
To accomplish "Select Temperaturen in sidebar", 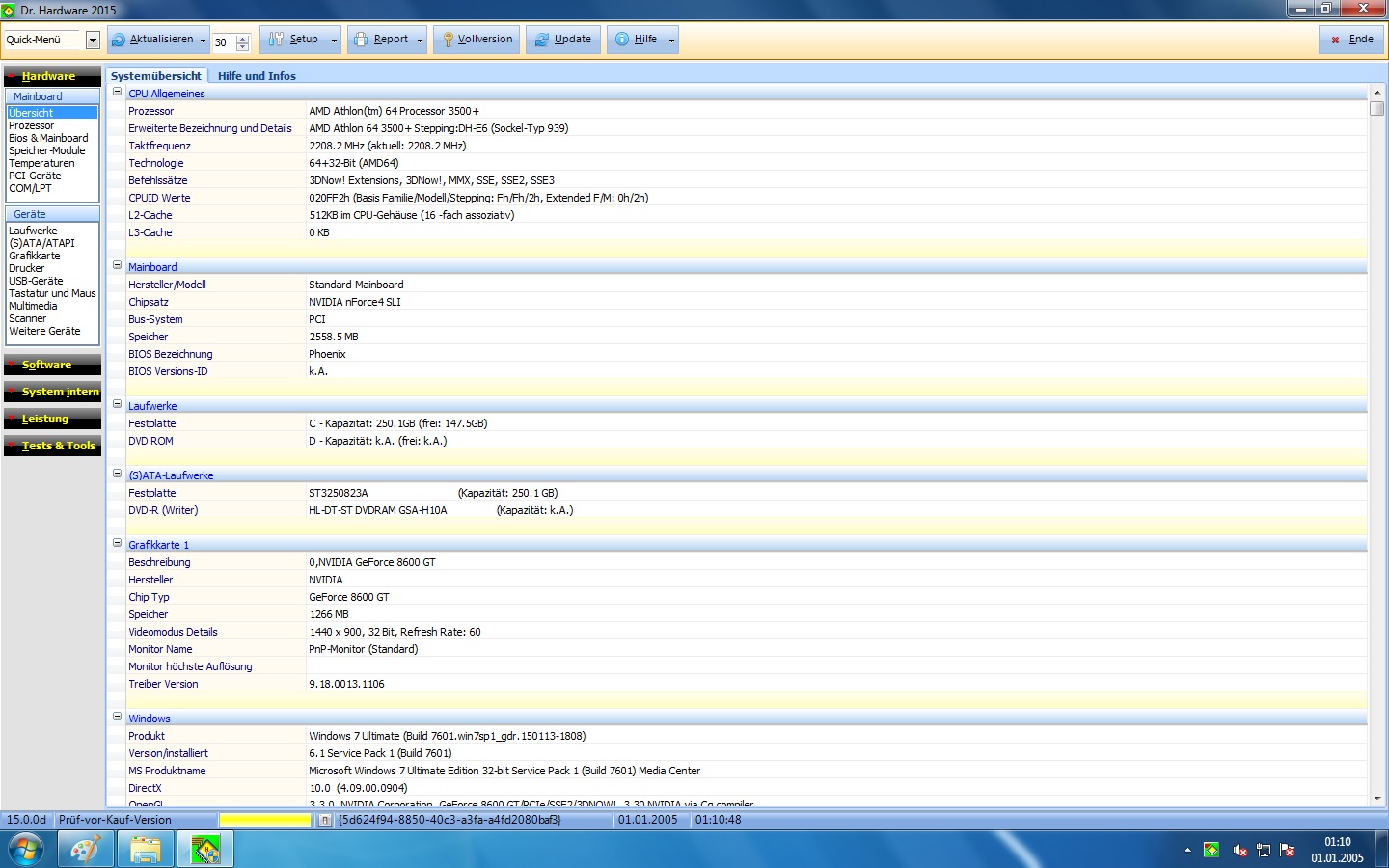I will [x=41, y=163].
